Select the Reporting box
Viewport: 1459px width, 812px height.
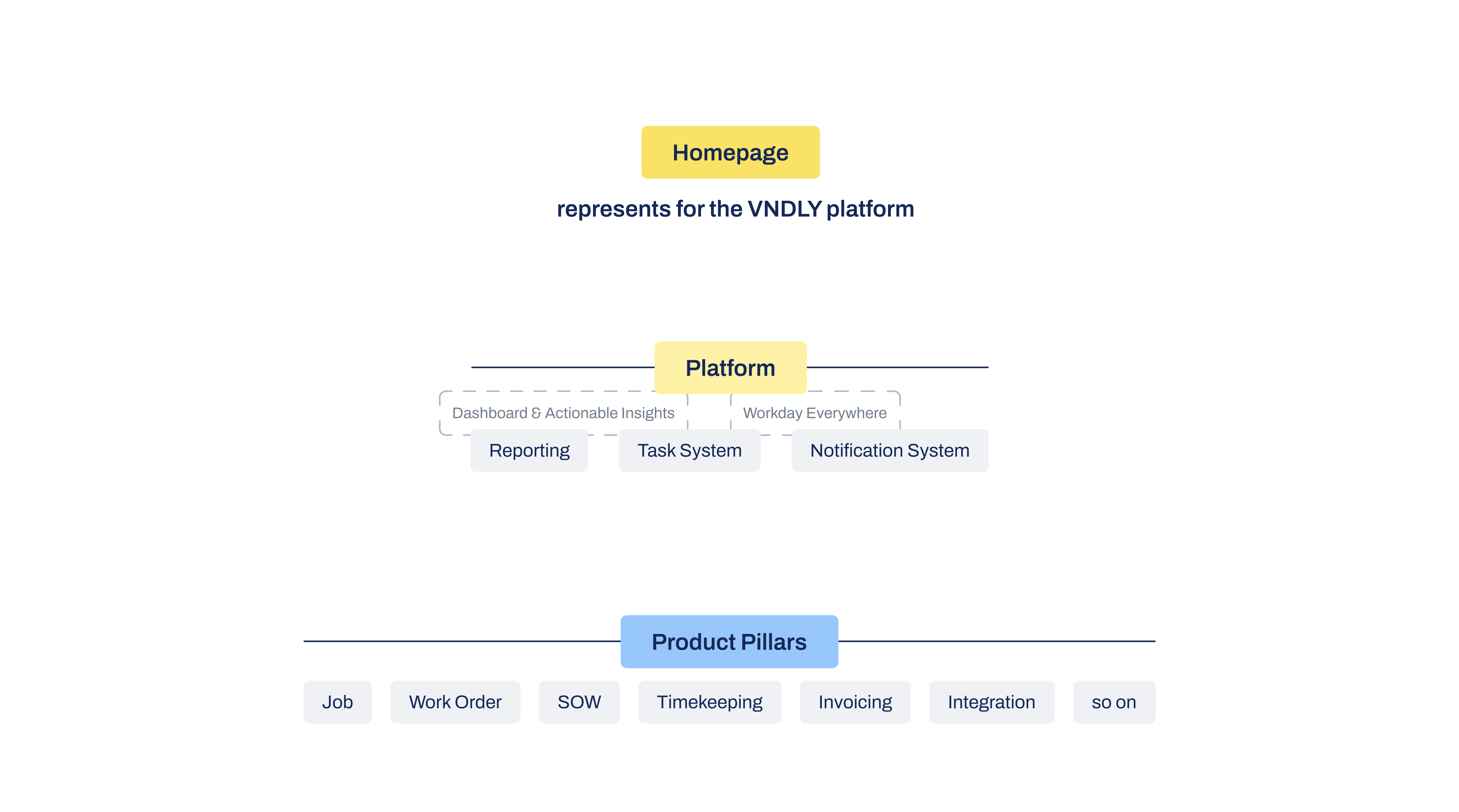pos(529,450)
